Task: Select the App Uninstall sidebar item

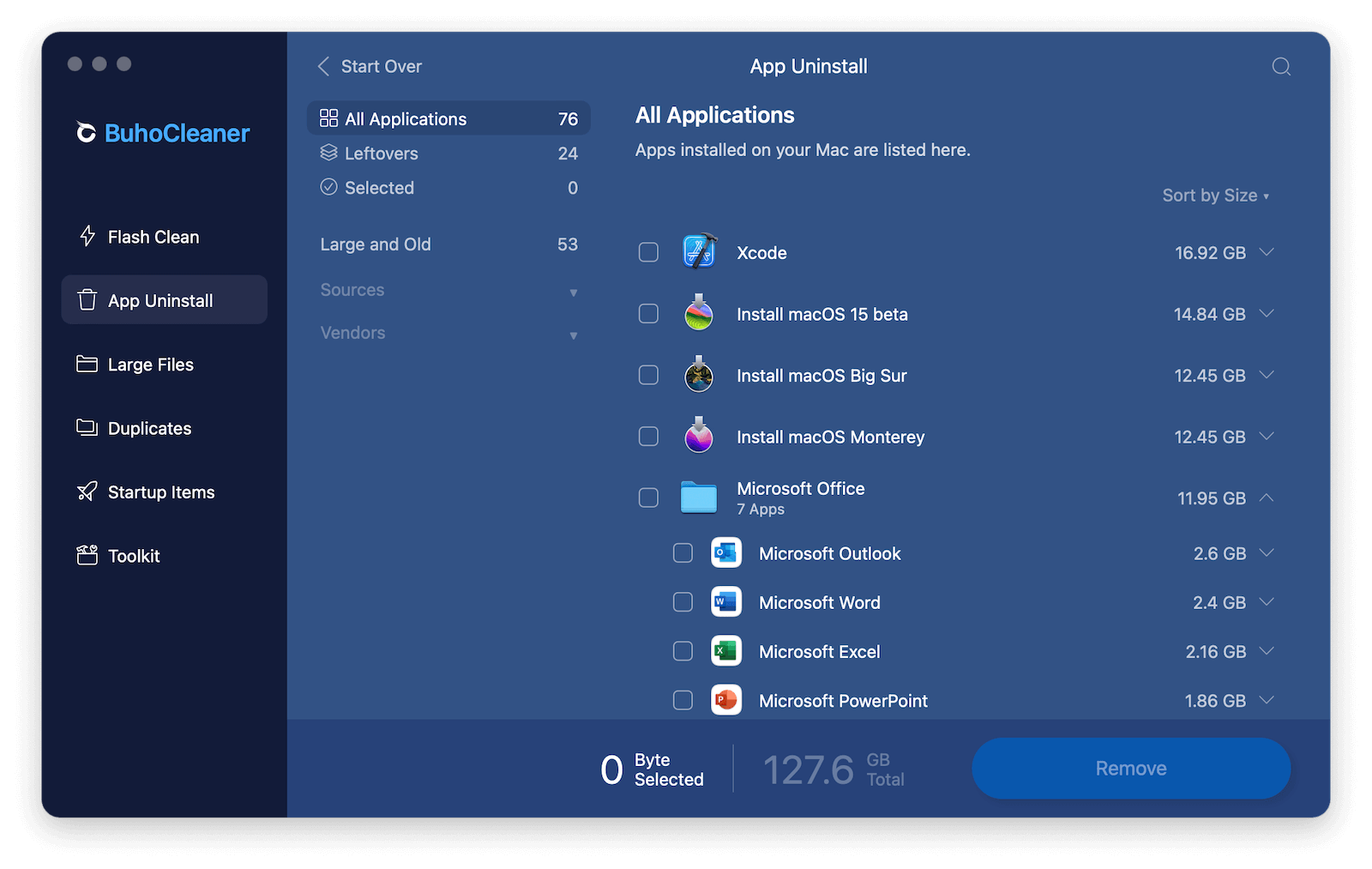Action: click(x=164, y=299)
